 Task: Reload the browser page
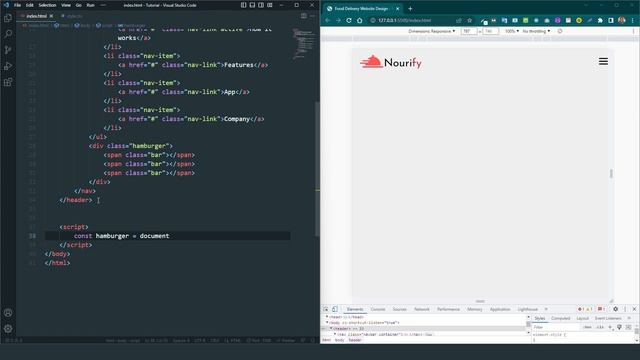point(349,20)
